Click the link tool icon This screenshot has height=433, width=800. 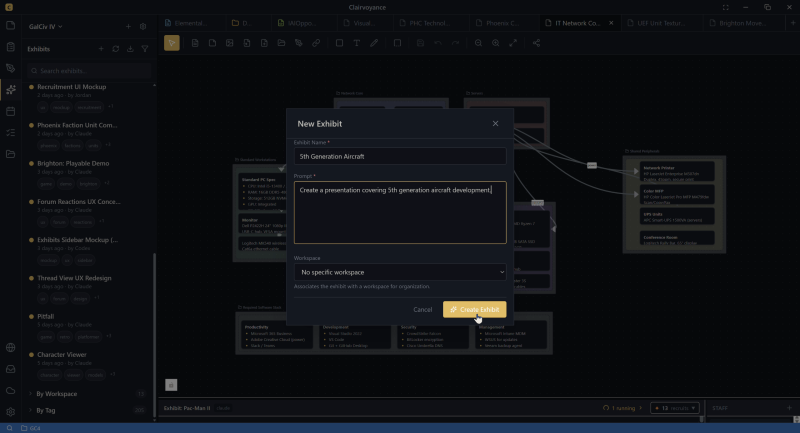316,43
